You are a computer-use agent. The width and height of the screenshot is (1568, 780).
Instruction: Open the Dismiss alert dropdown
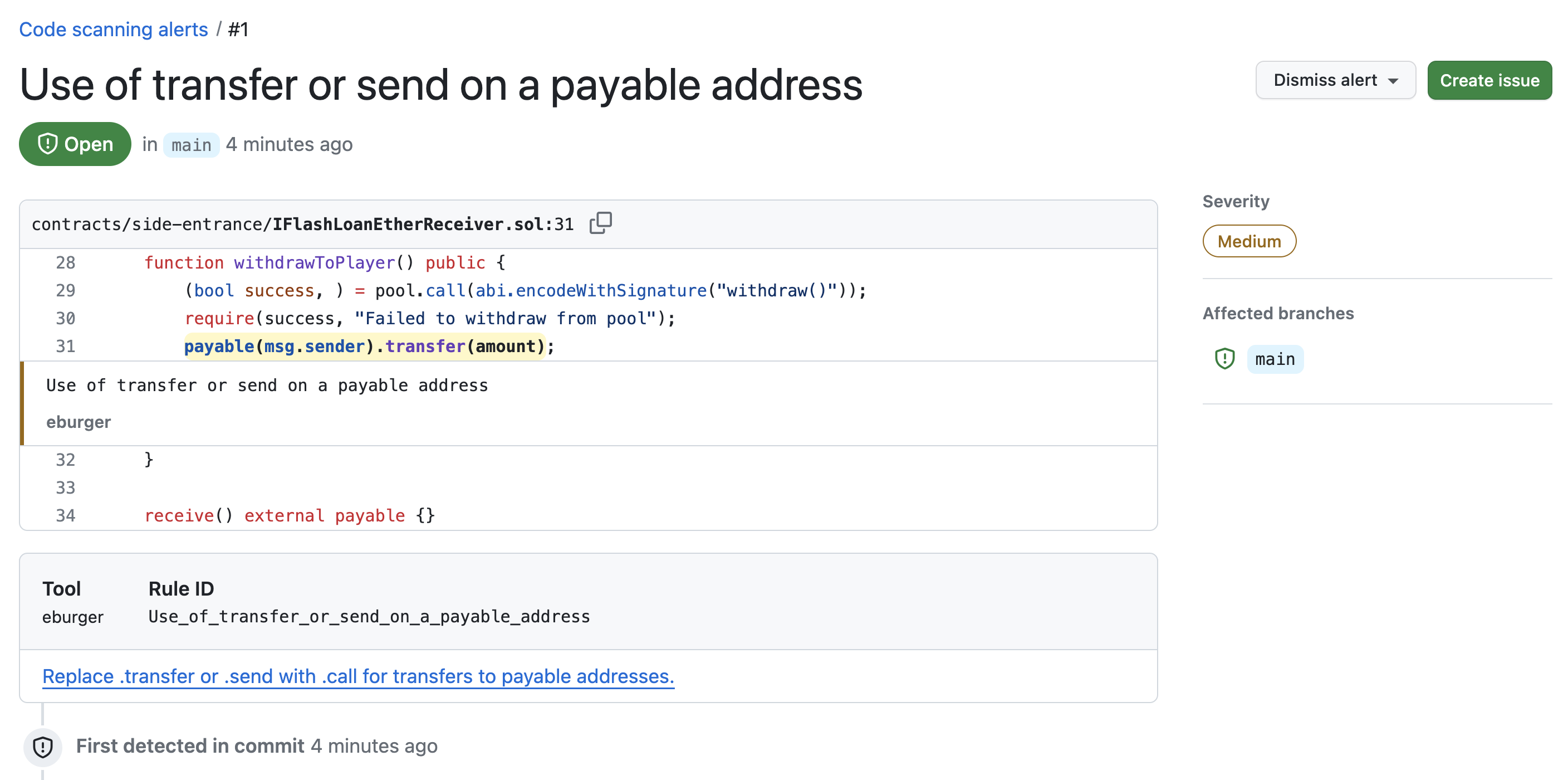[x=1335, y=80]
